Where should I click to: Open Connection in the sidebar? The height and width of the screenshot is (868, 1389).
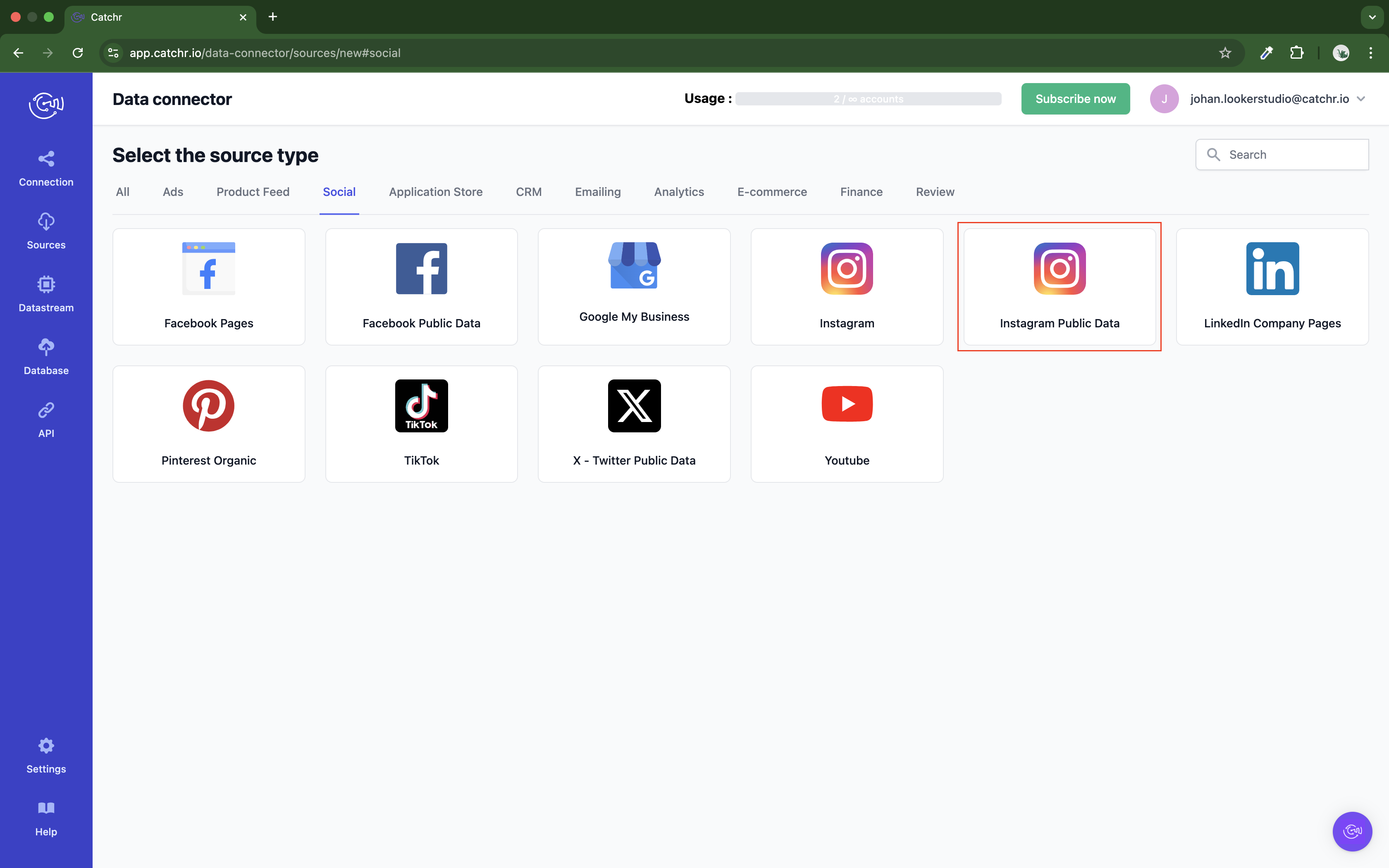coord(46,169)
